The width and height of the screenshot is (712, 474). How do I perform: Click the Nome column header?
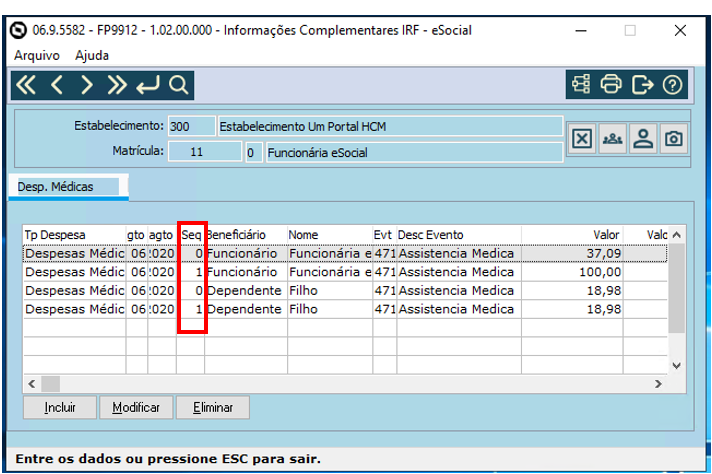(330, 235)
